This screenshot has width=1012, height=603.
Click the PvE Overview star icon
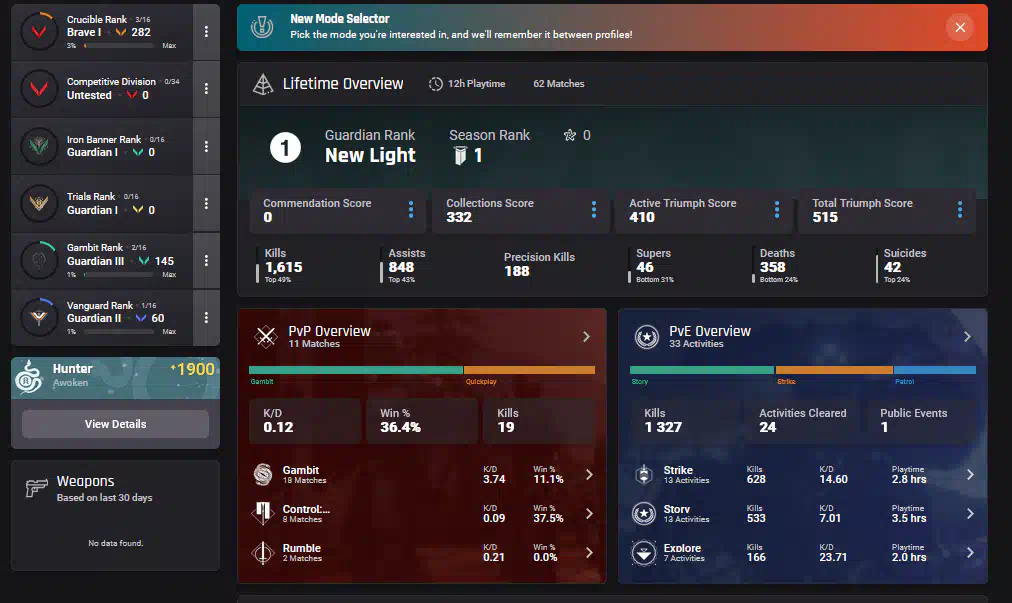646,337
